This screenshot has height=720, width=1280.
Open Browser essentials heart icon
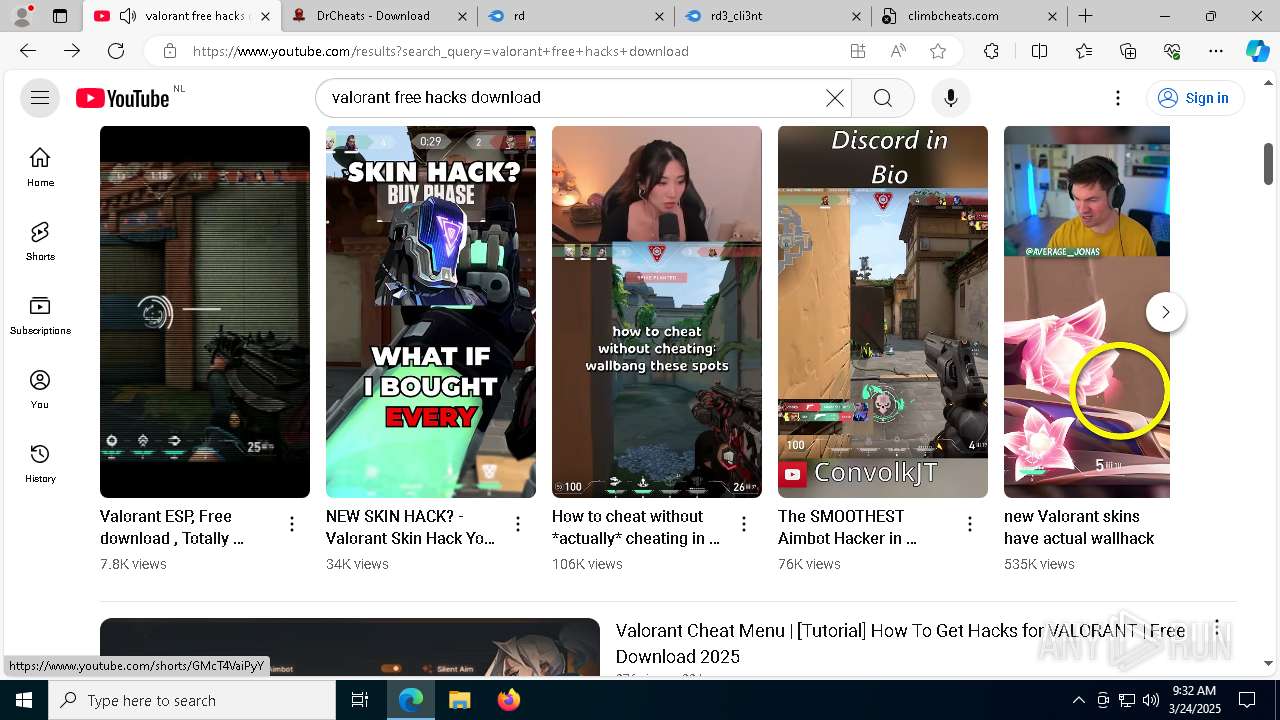[x=1172, y=51]
